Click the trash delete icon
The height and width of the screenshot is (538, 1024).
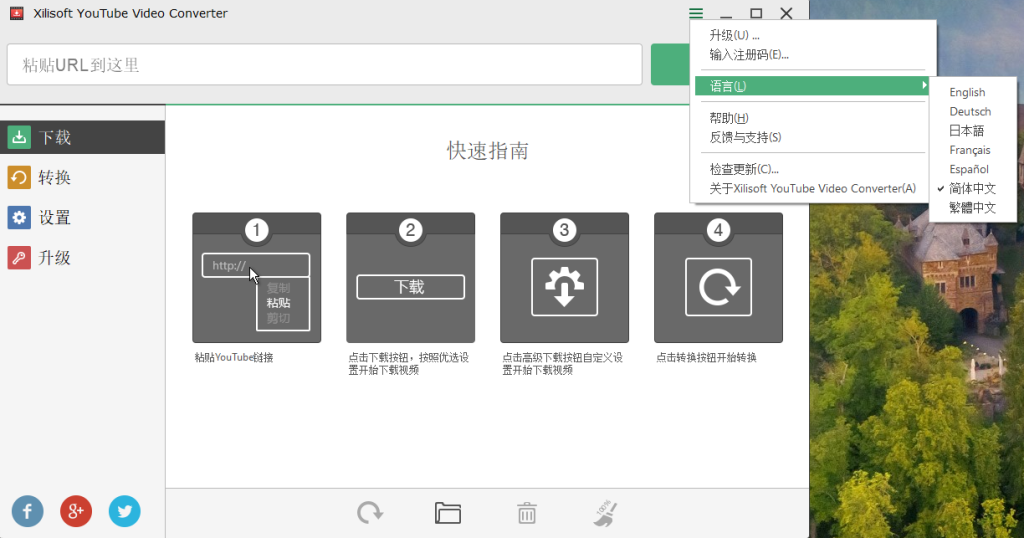coord(527,513)
